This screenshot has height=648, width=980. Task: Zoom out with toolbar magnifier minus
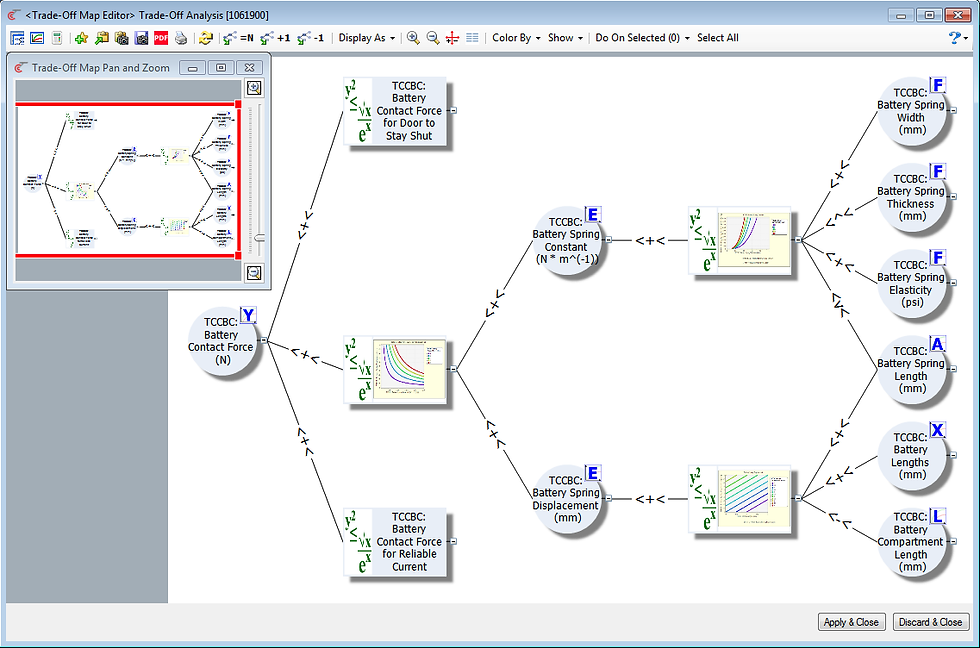point(432,38)
